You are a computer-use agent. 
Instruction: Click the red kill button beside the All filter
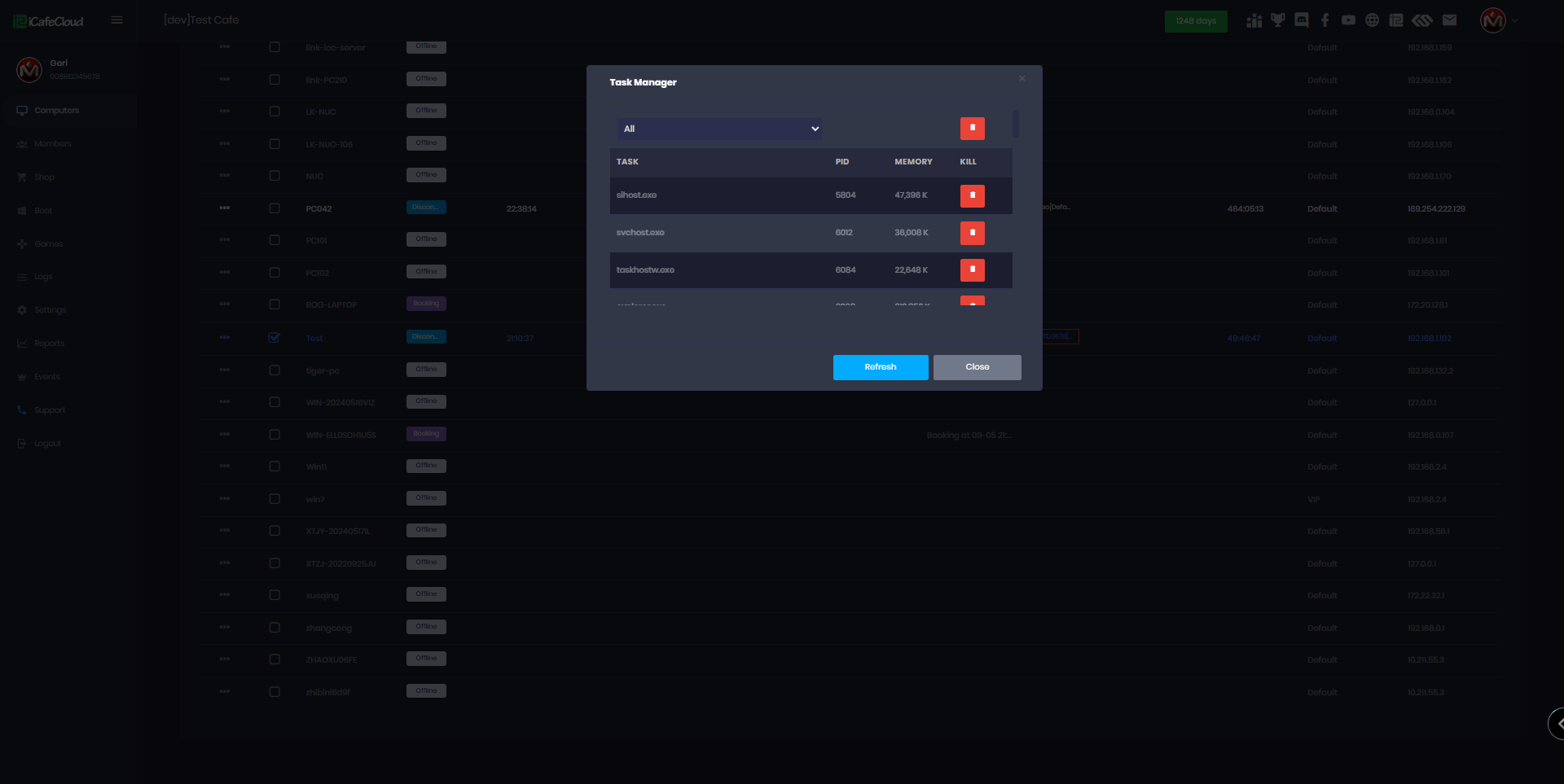pos(972,129)
